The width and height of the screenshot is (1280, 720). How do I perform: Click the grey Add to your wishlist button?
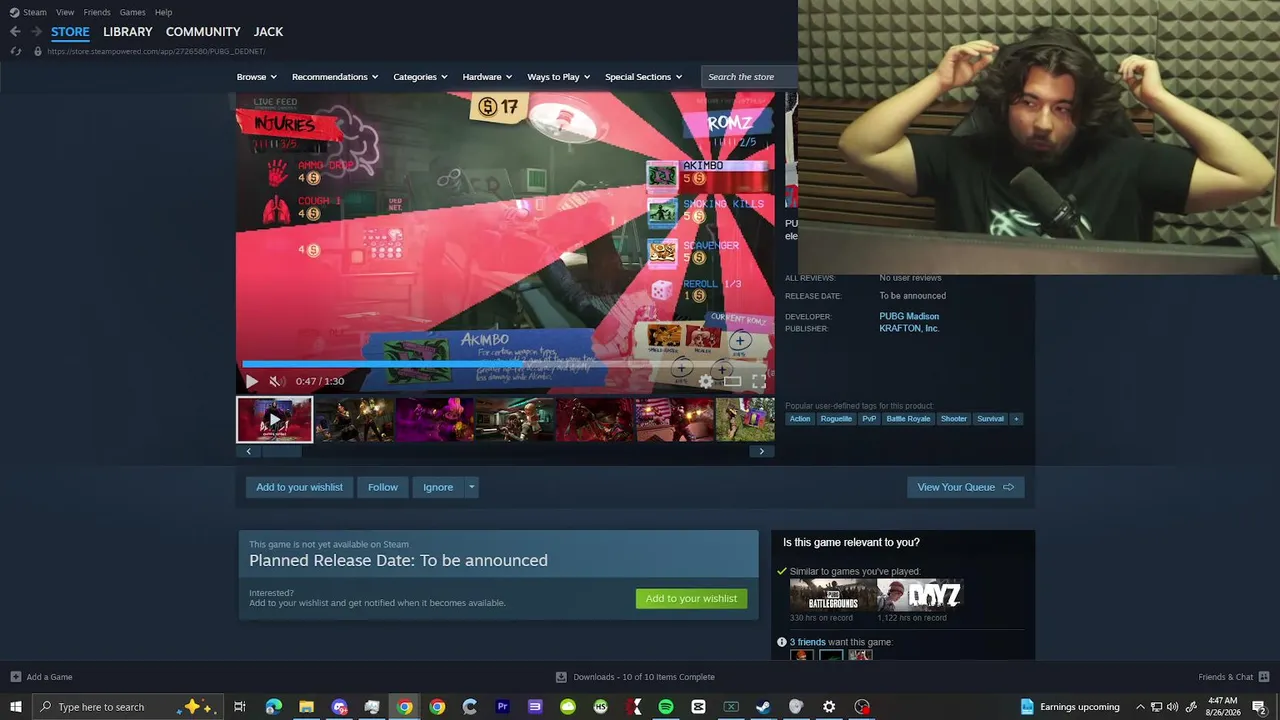point(299,487)
